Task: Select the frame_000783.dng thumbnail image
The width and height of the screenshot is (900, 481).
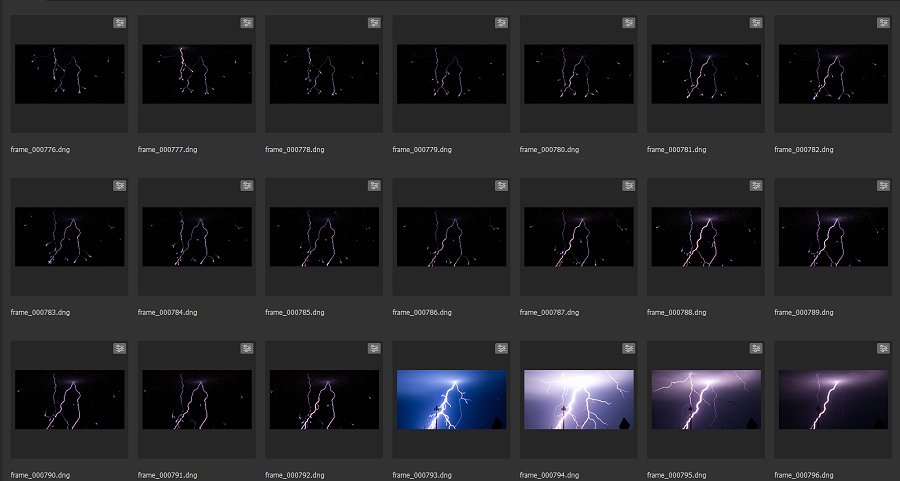Action: [x=69, y=236]
